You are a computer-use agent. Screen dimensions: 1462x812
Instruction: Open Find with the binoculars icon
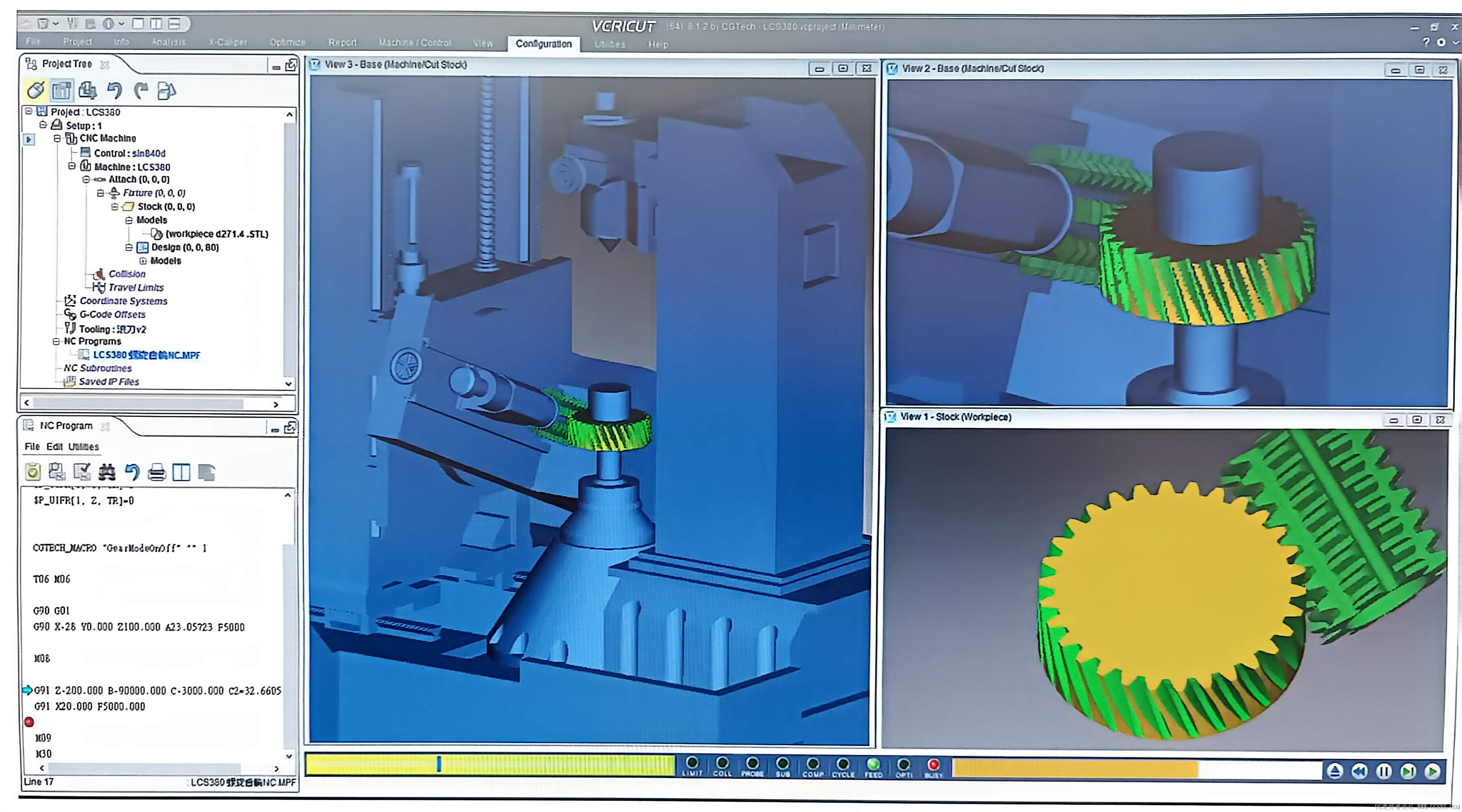107,471
